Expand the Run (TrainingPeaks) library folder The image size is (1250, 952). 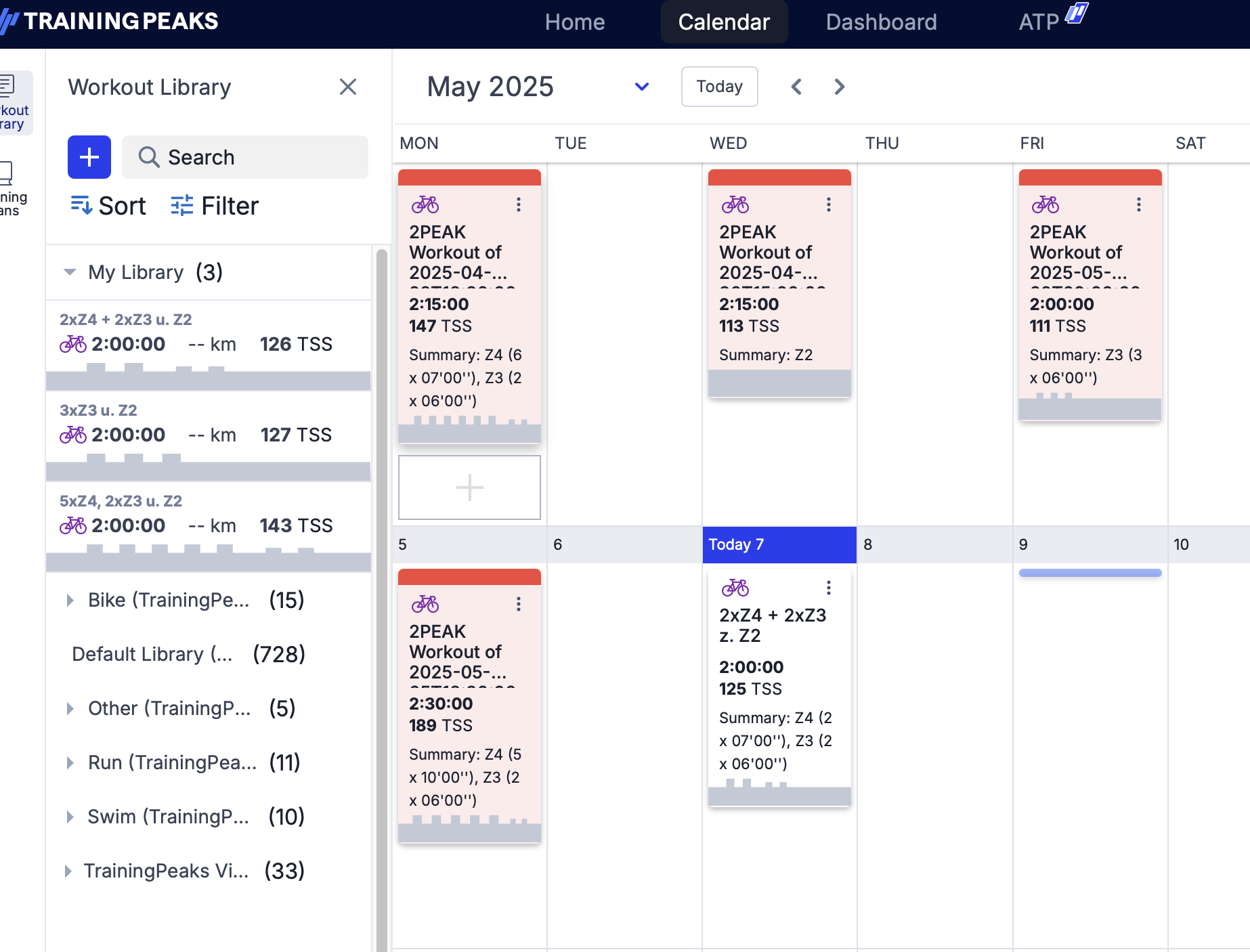click(70, 762)
